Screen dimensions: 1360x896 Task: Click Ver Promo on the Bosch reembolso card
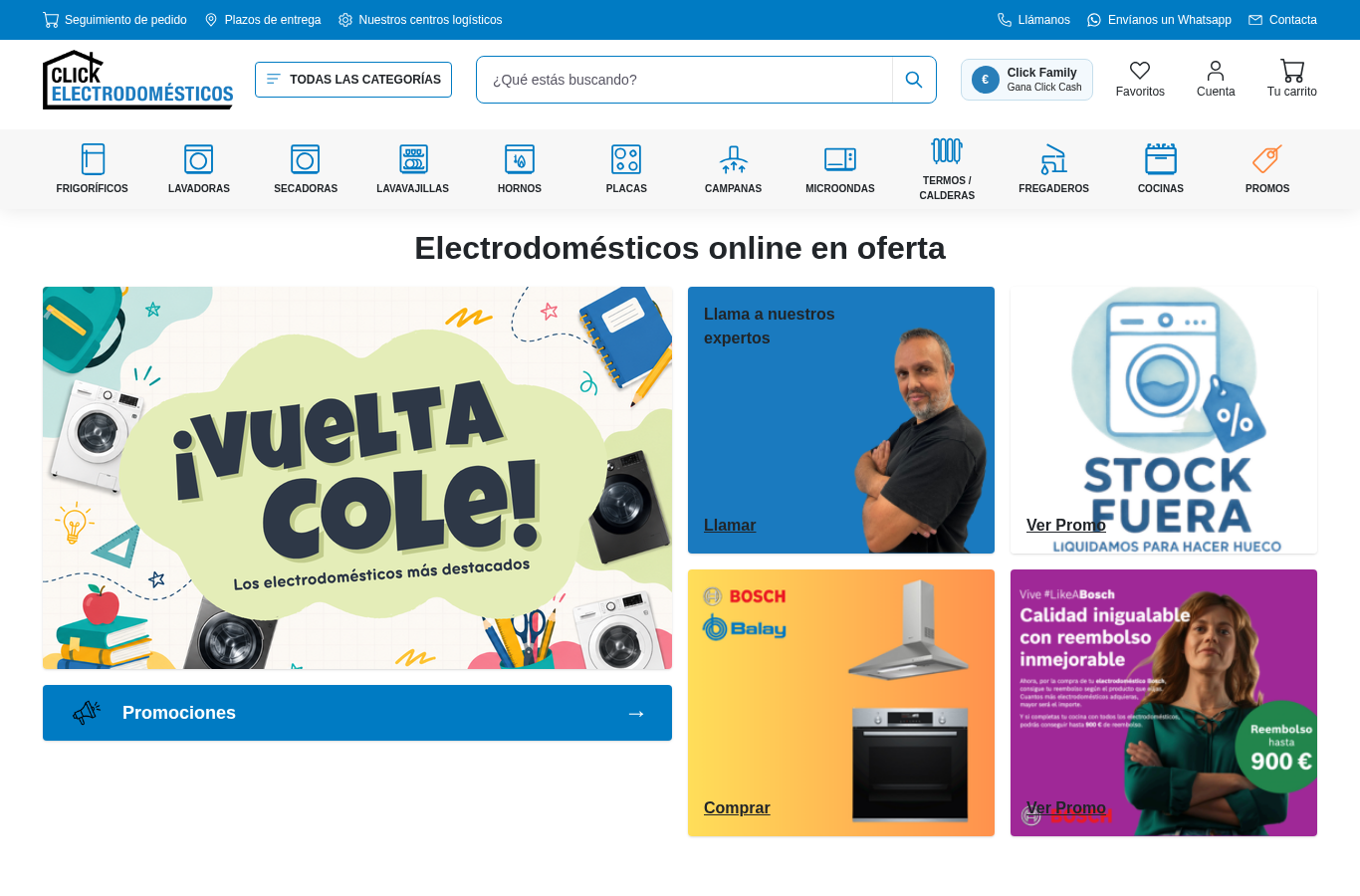click(1066, 808)
